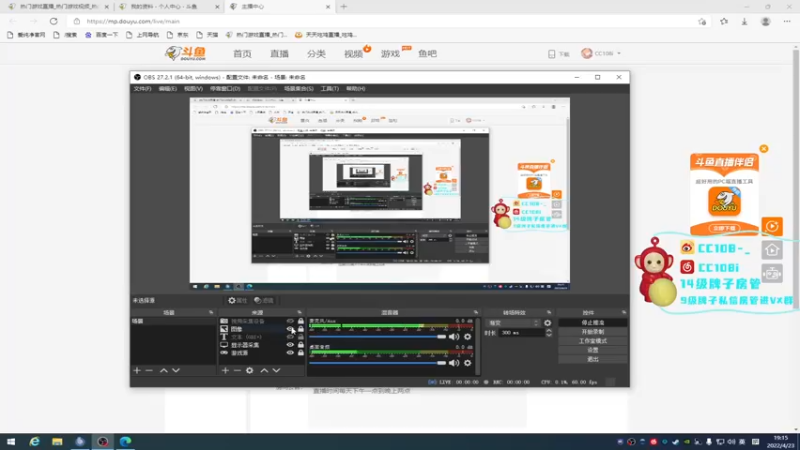Add a new source with the plus icon
Screen dimensions: 800x450
[x=225, y=370]
